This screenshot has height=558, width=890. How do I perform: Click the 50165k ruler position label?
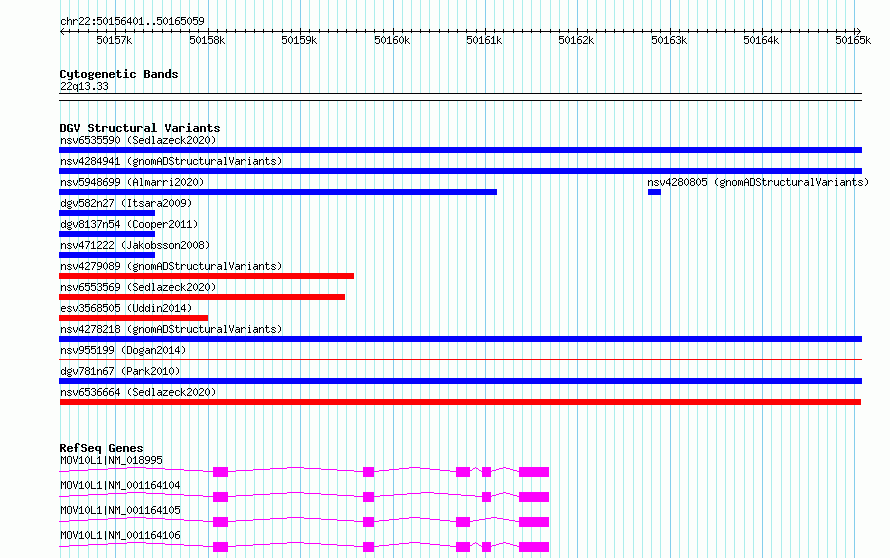click(x=853, y=40)
